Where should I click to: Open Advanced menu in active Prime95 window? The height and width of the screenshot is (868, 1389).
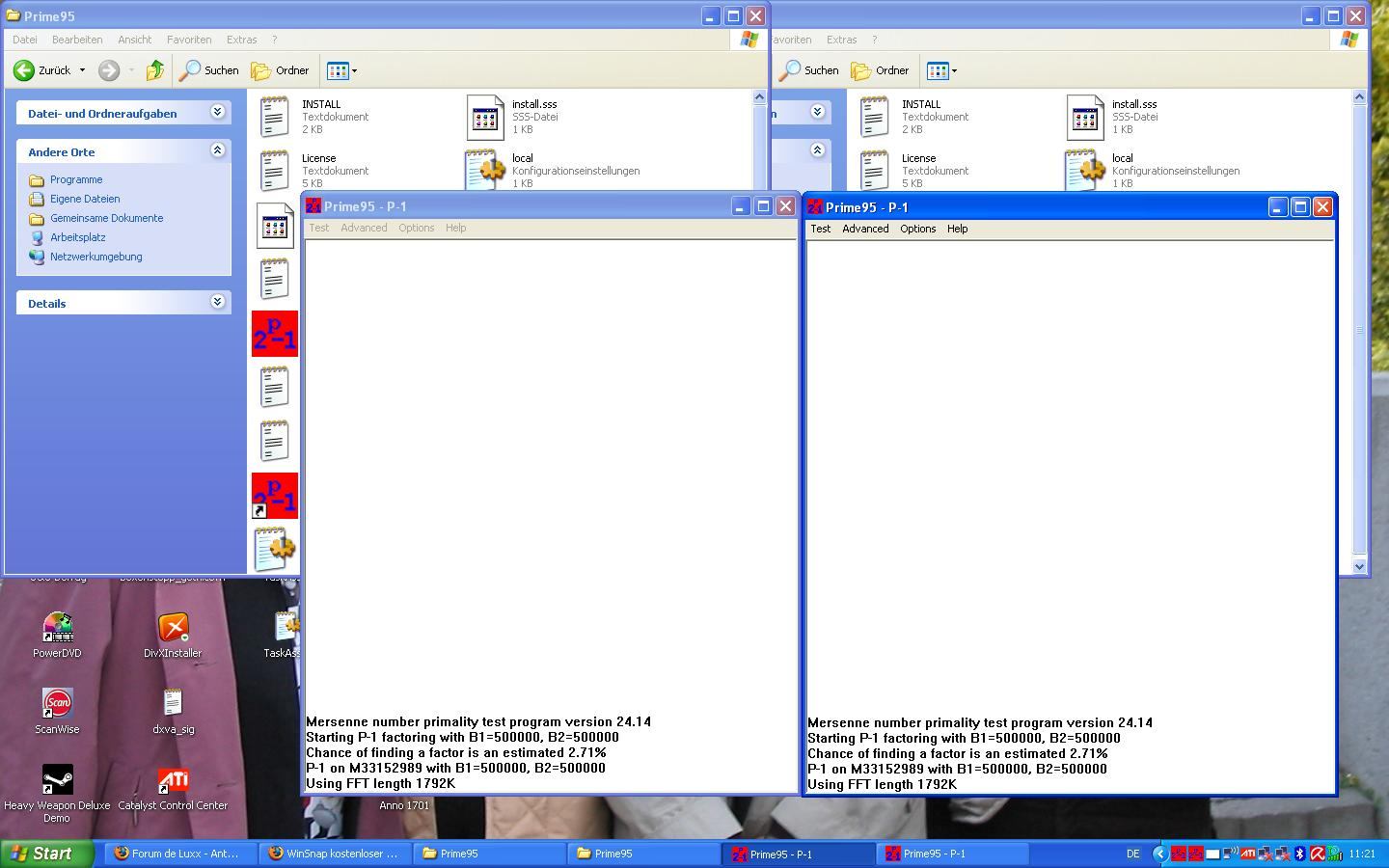[x=865, y=229]
